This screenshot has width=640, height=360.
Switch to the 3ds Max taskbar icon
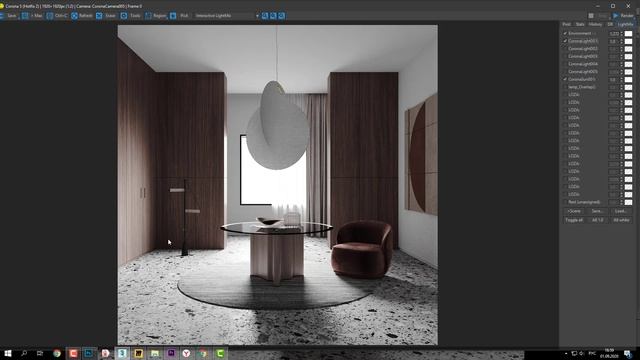[x=122, y=353]
